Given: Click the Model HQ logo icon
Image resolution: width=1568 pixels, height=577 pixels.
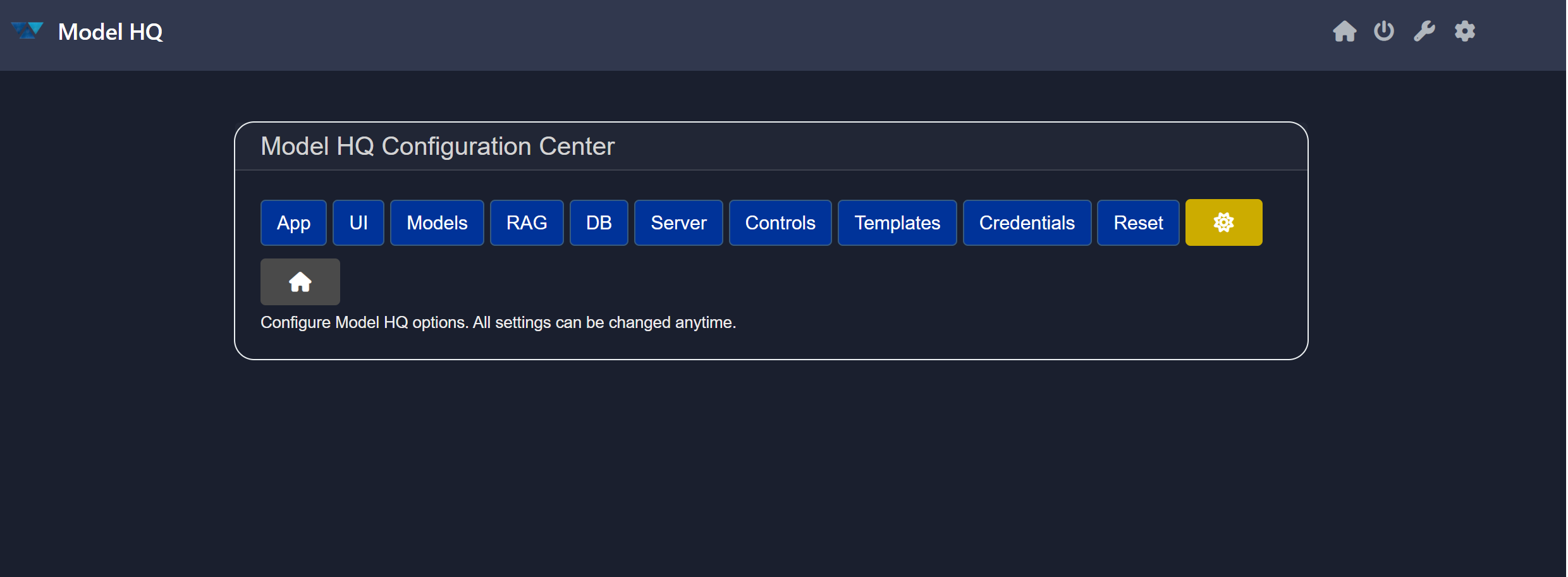Looking at the screenshot, I should coord(27,30).
